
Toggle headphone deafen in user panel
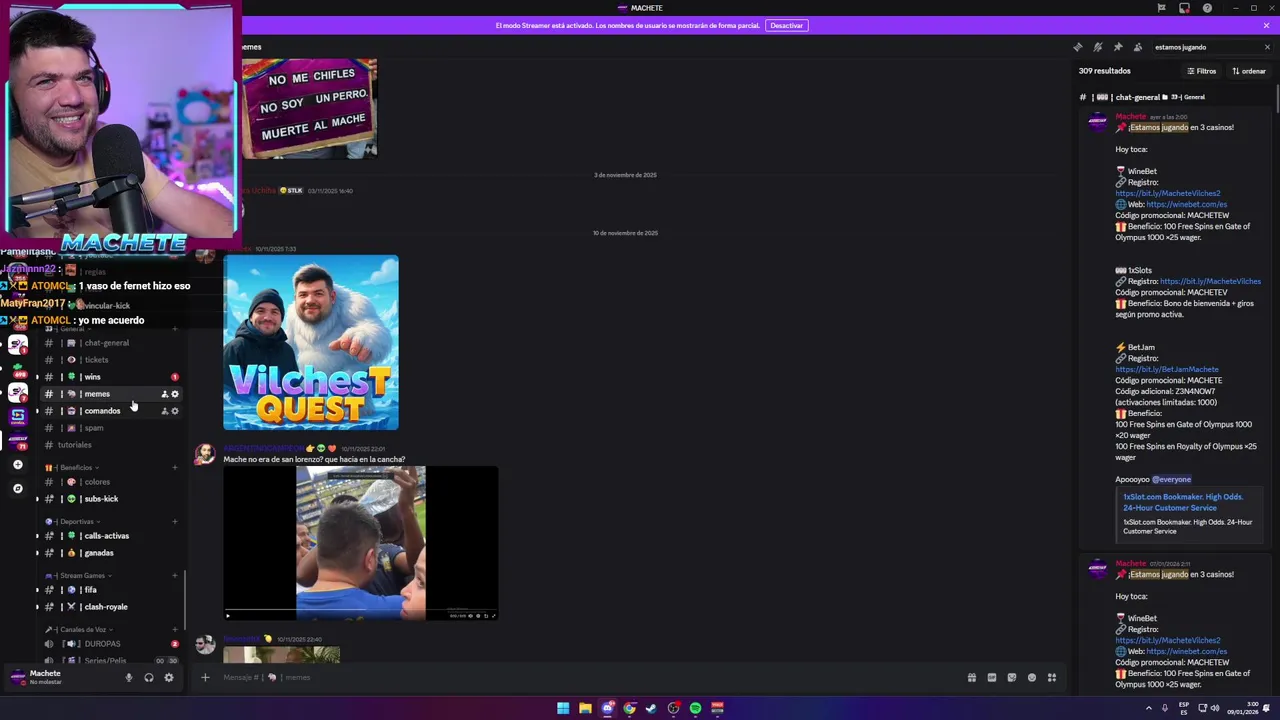[148, 678]
